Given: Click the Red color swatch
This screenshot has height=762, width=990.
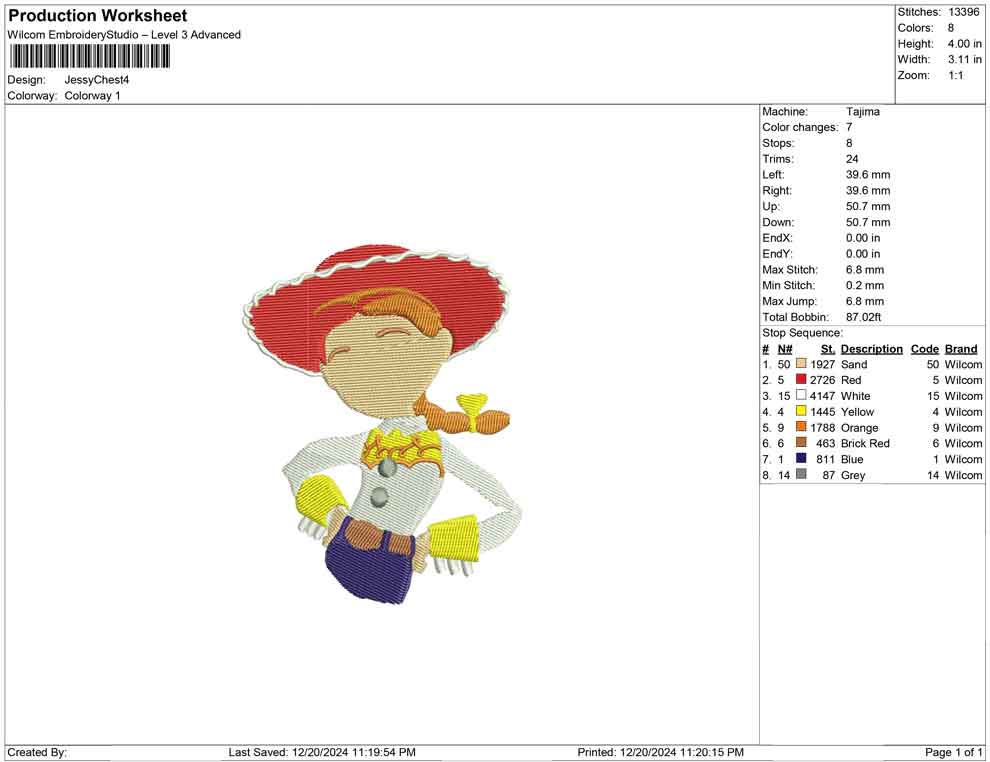Looking at the screenshot, I should click(x=801, y=379).
